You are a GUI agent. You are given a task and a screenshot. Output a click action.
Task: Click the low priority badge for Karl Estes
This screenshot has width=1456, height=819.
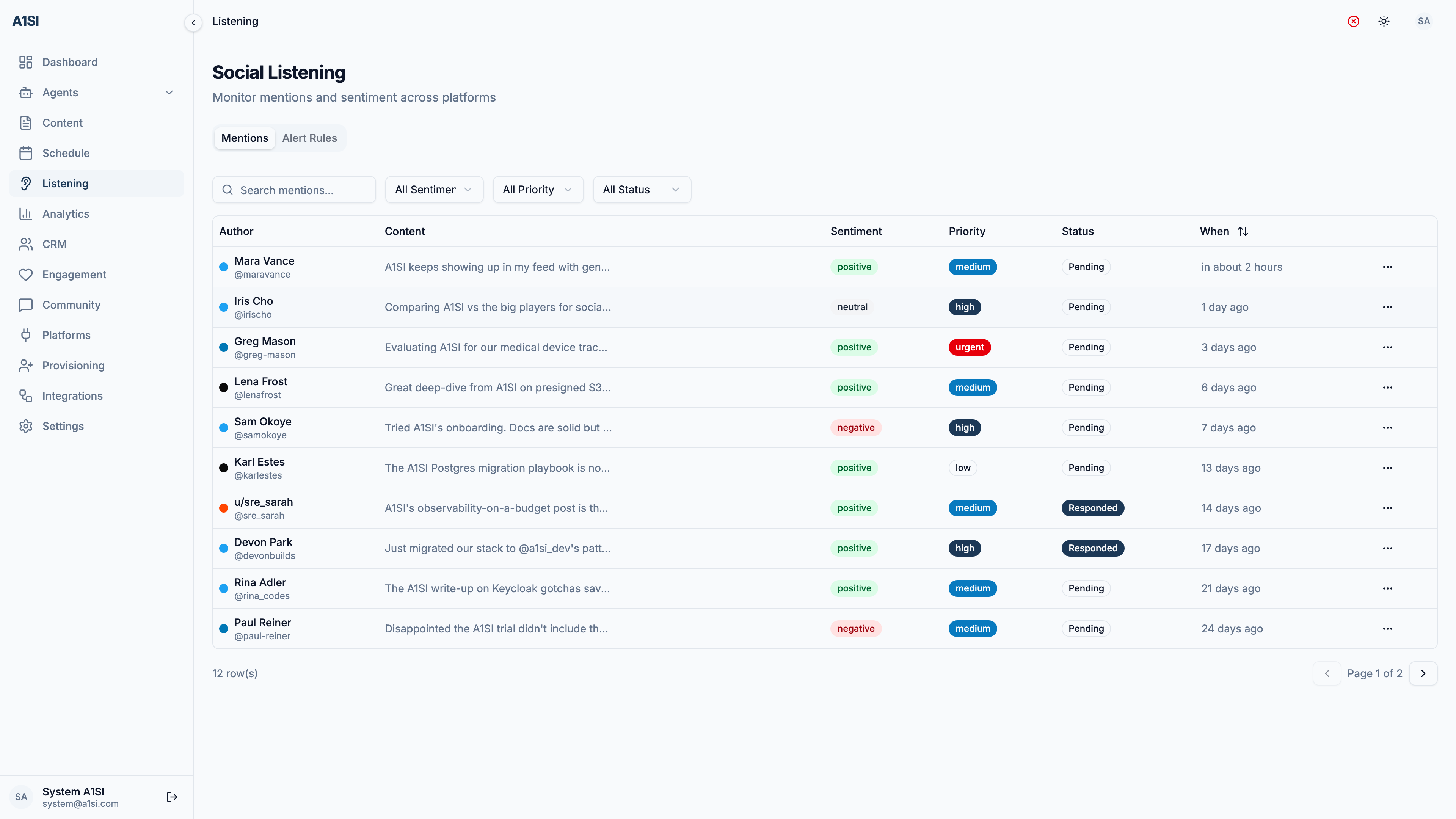pos(963,468)
